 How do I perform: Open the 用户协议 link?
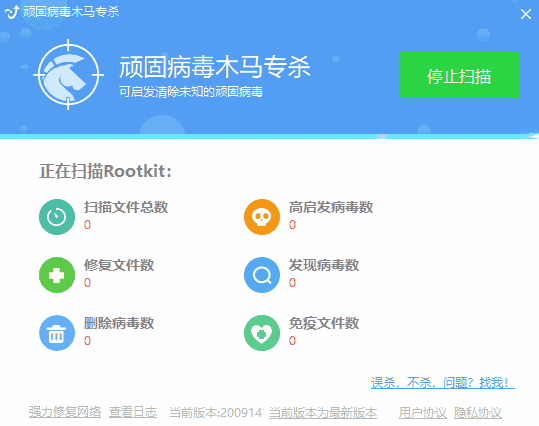pos(422,412)
